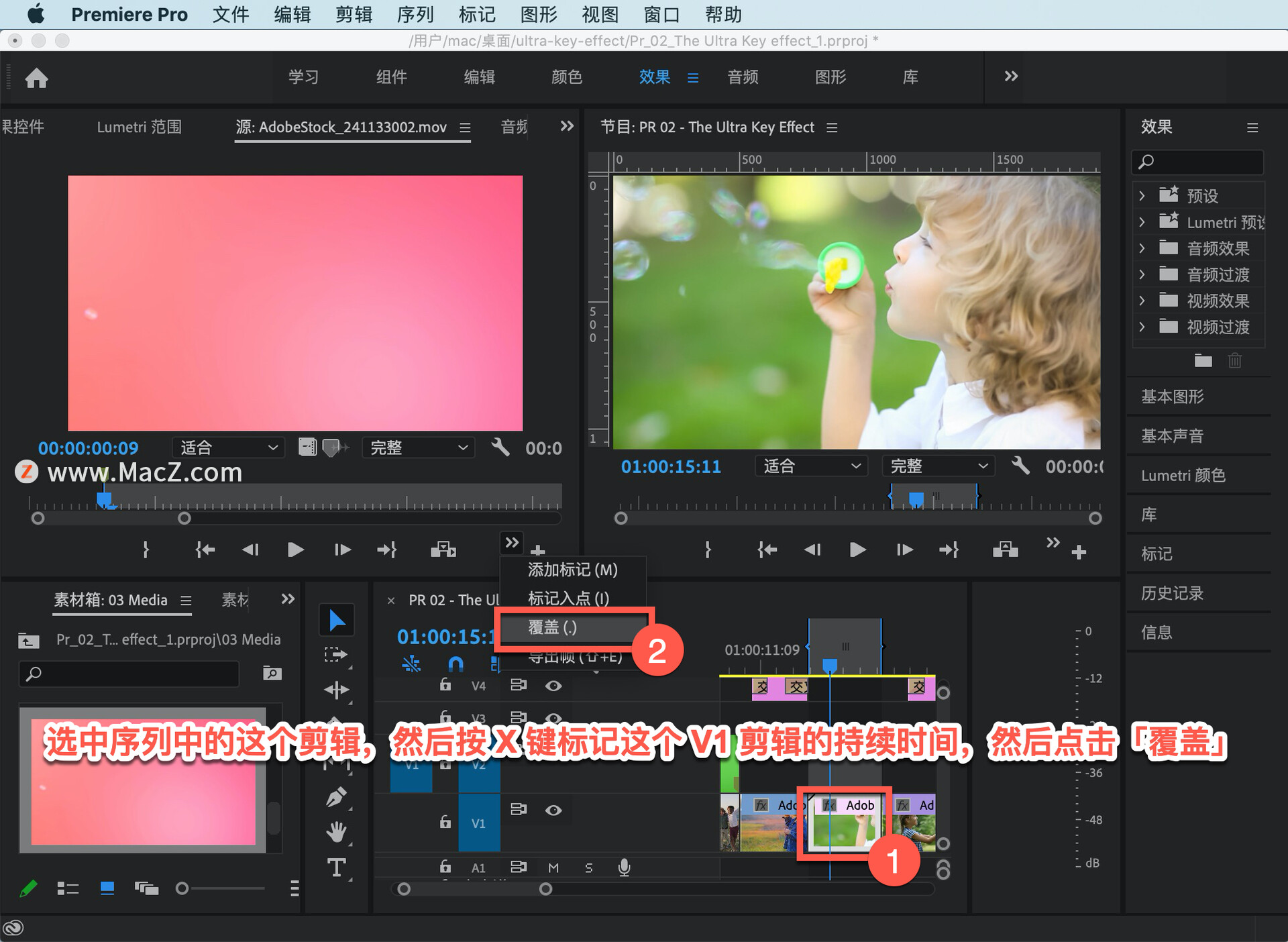Toggle V1 track output eye
This screenshot has width=1288, height=942.
[553, 810]
